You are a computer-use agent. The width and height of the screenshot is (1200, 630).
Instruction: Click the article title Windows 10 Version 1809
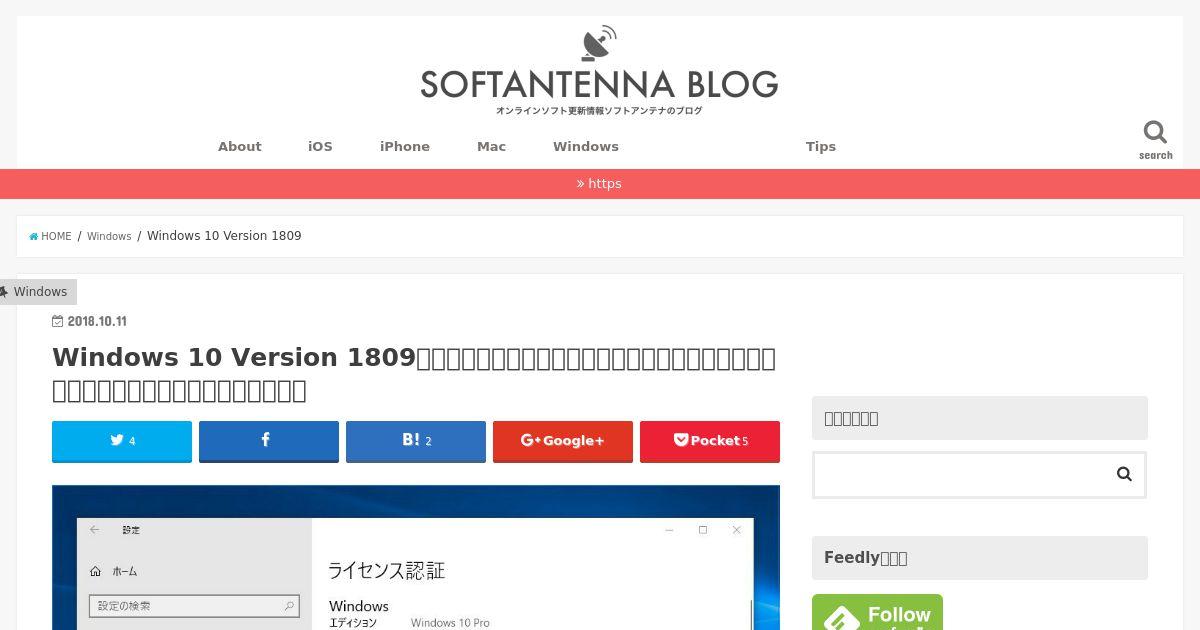click(414, 373)
